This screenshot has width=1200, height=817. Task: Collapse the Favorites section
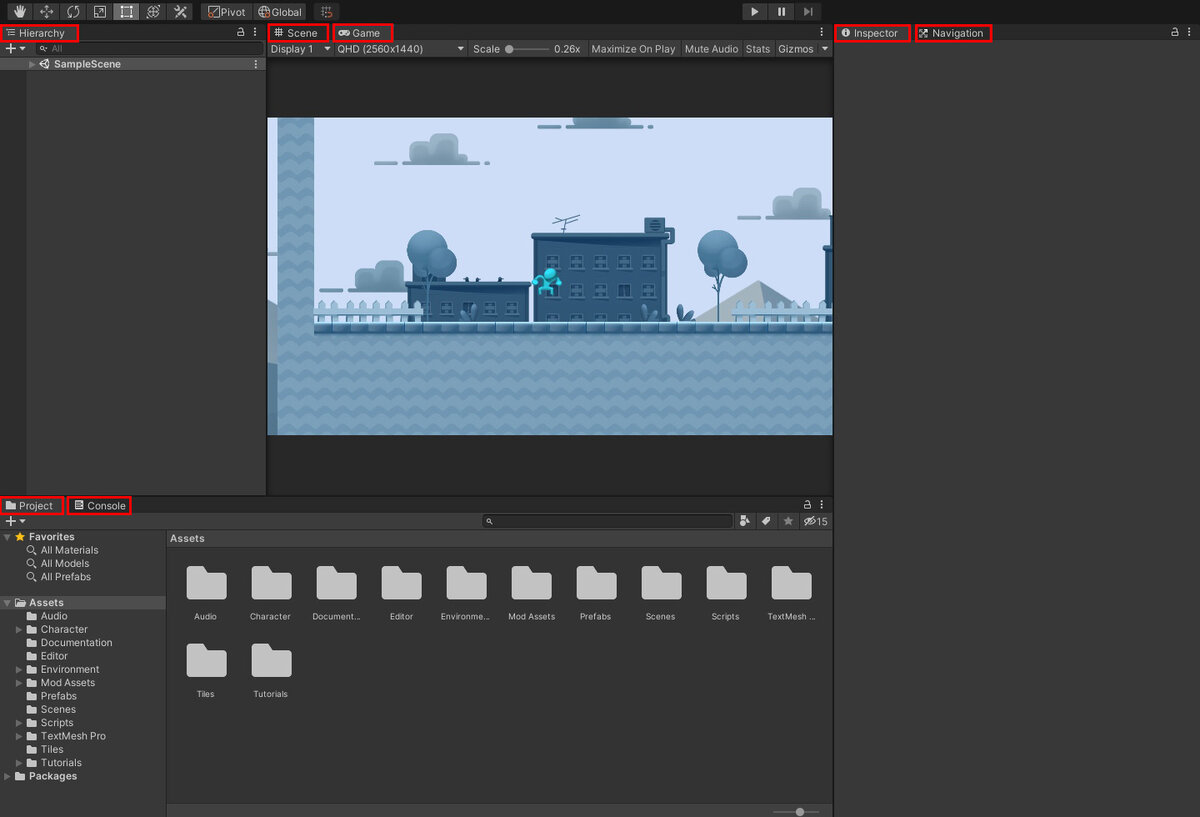(x=8, y=537)
